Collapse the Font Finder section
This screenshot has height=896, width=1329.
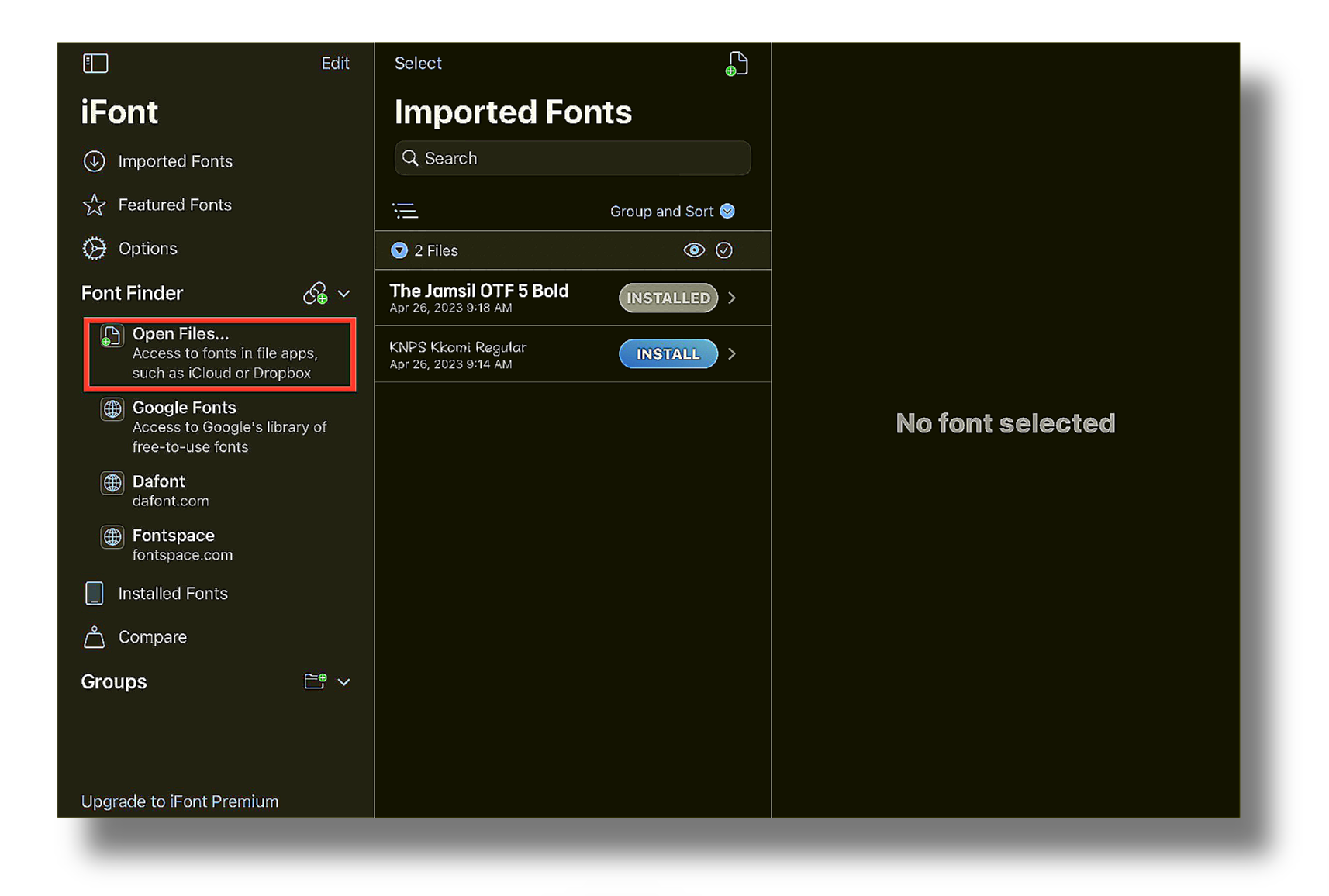[344, 294]
